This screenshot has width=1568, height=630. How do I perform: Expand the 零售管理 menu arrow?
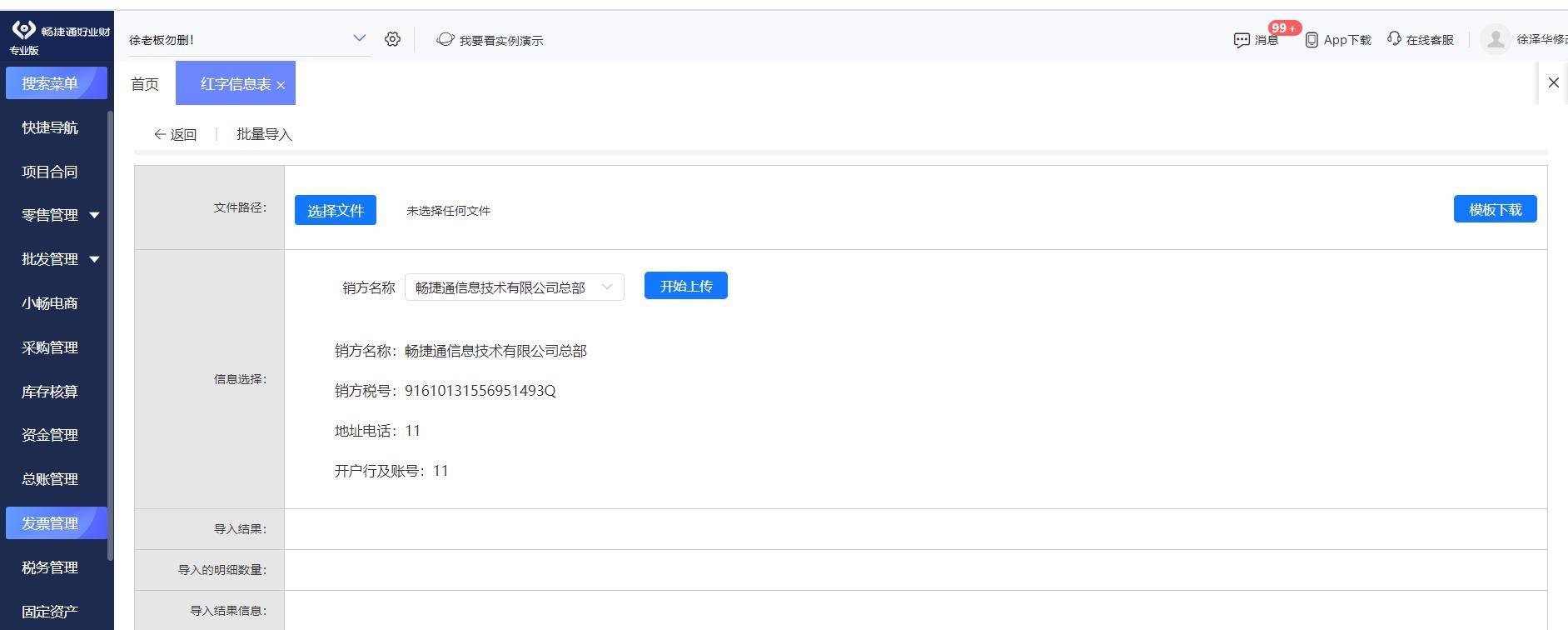click(x=94, y=215)
